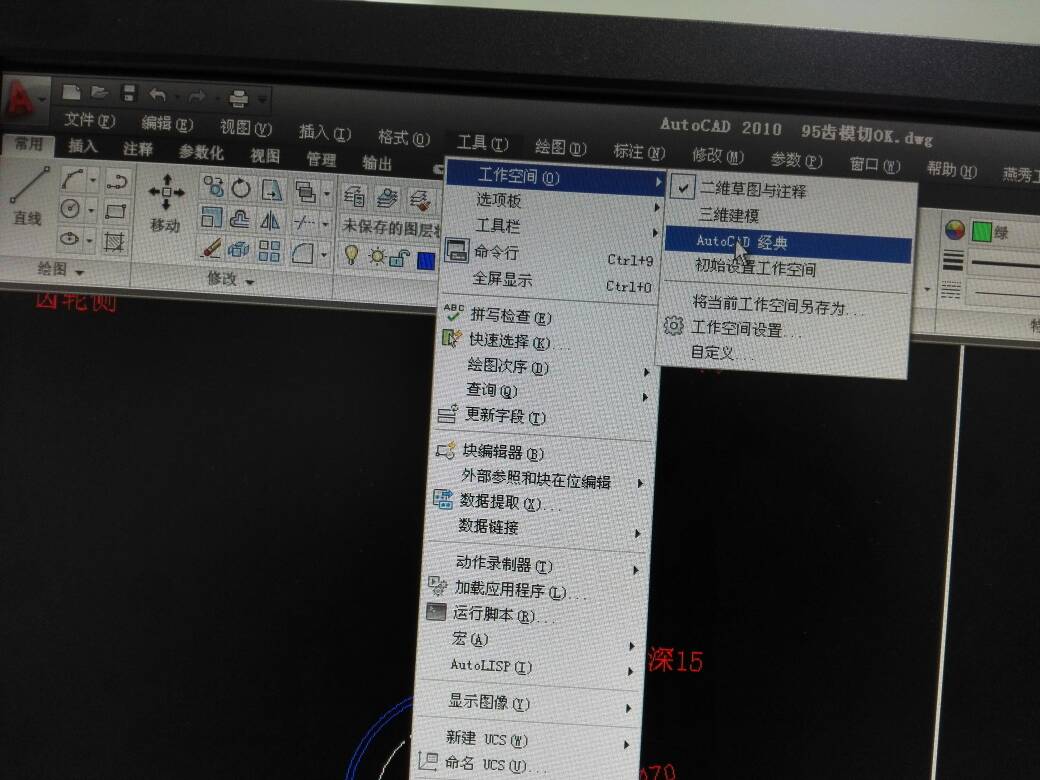Select the Circle draw tool
Image resolution: width=1040 pixels, height=780 pixels.
pos(70,209)
